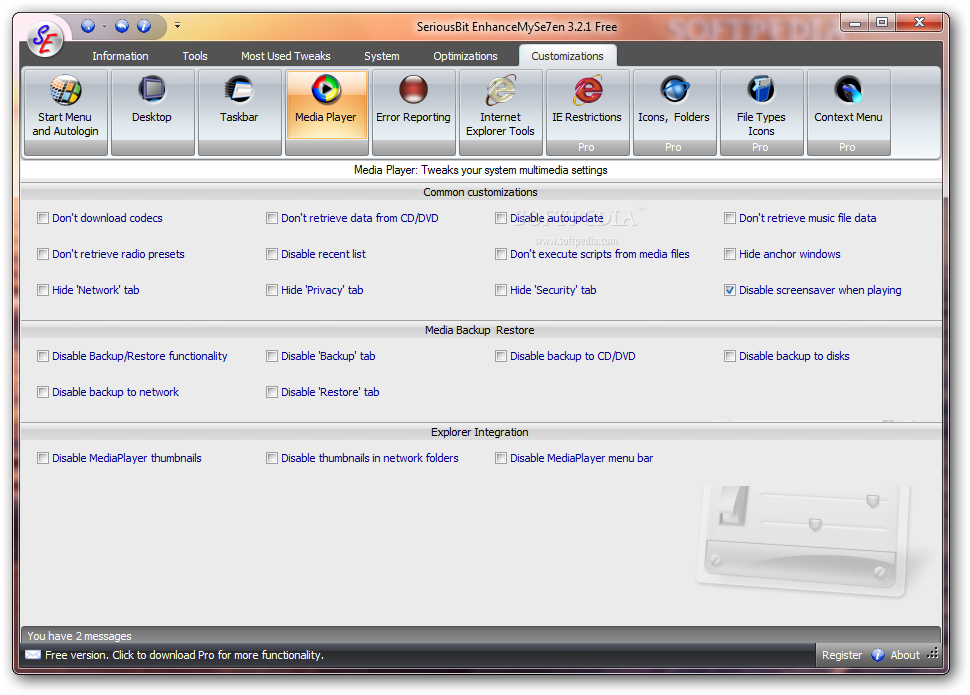Open File Types Icons Pro section

762,112
